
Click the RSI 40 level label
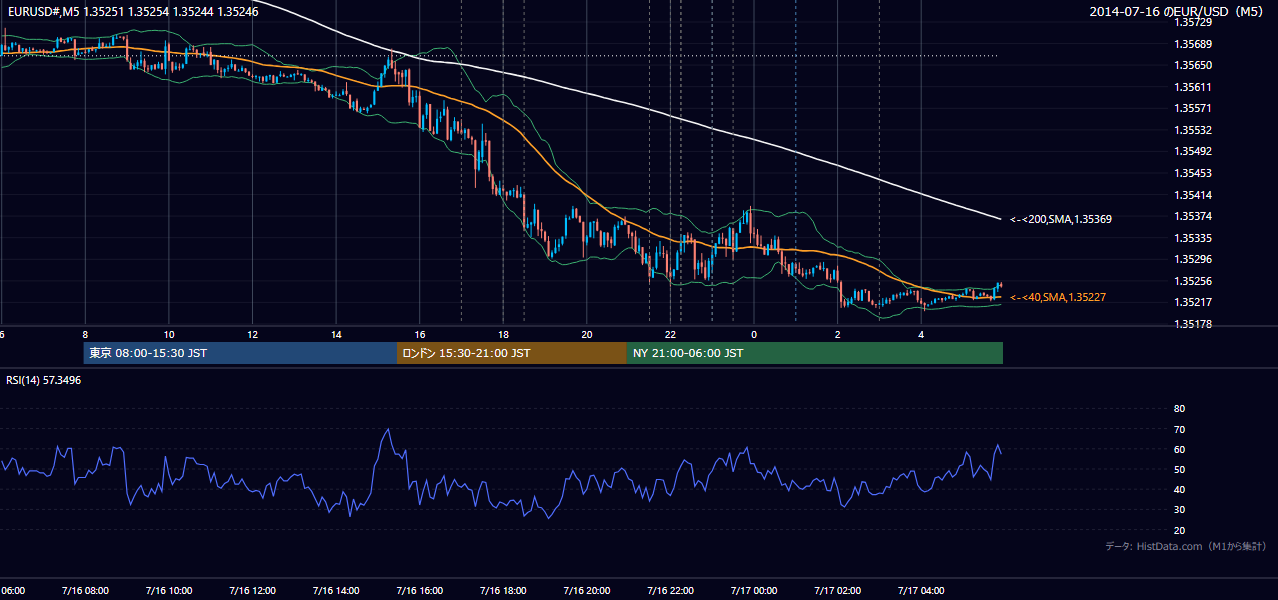click(1179, 489)
